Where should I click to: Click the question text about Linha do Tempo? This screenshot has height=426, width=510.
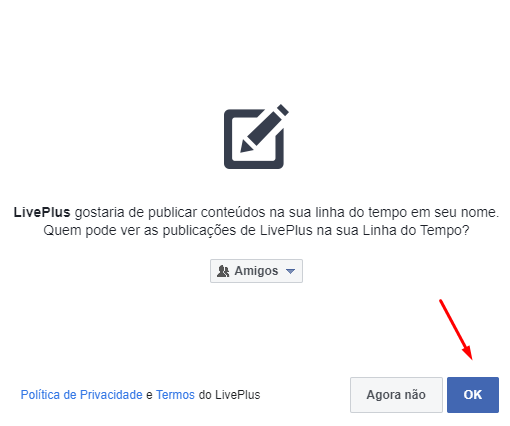pos(256,230)
